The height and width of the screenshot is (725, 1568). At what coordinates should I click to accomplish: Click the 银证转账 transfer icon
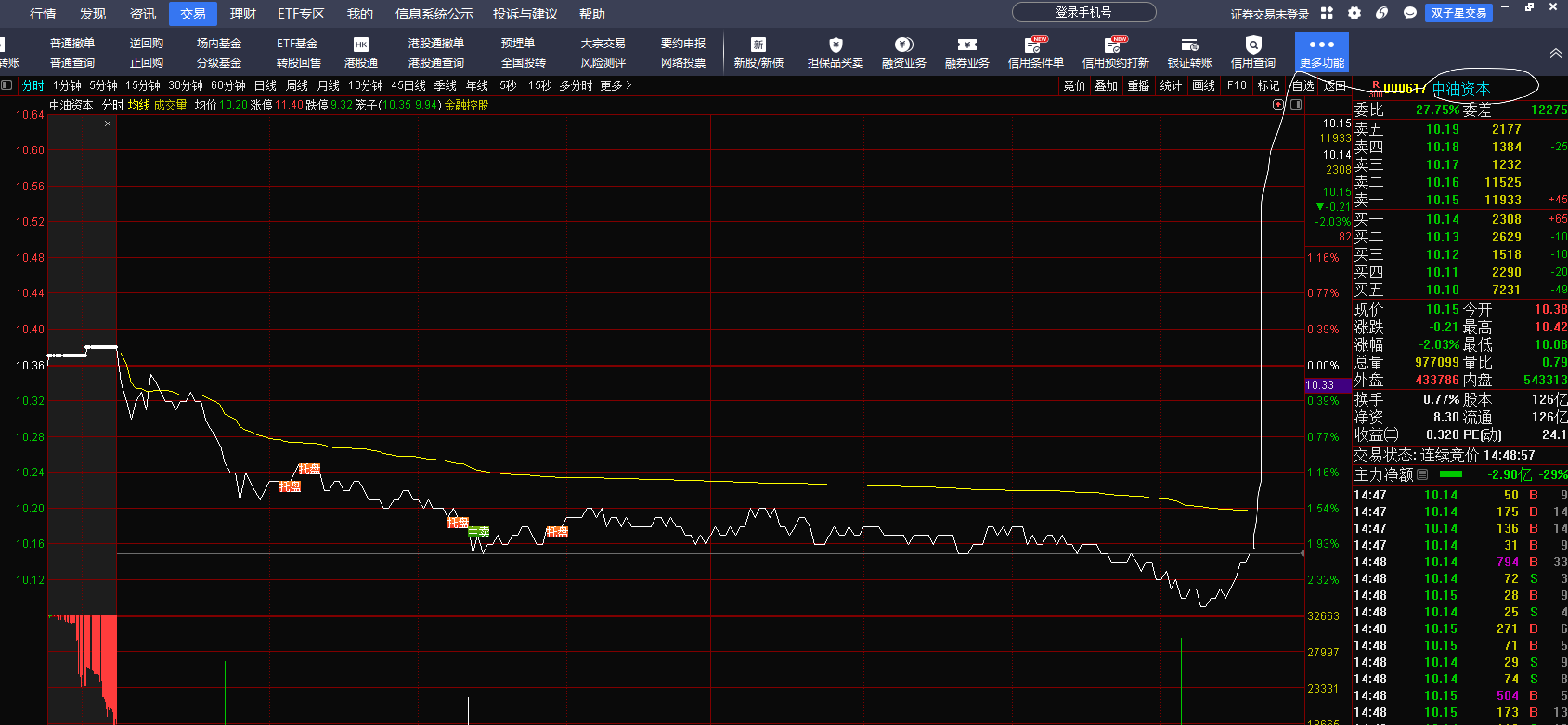1189,45
